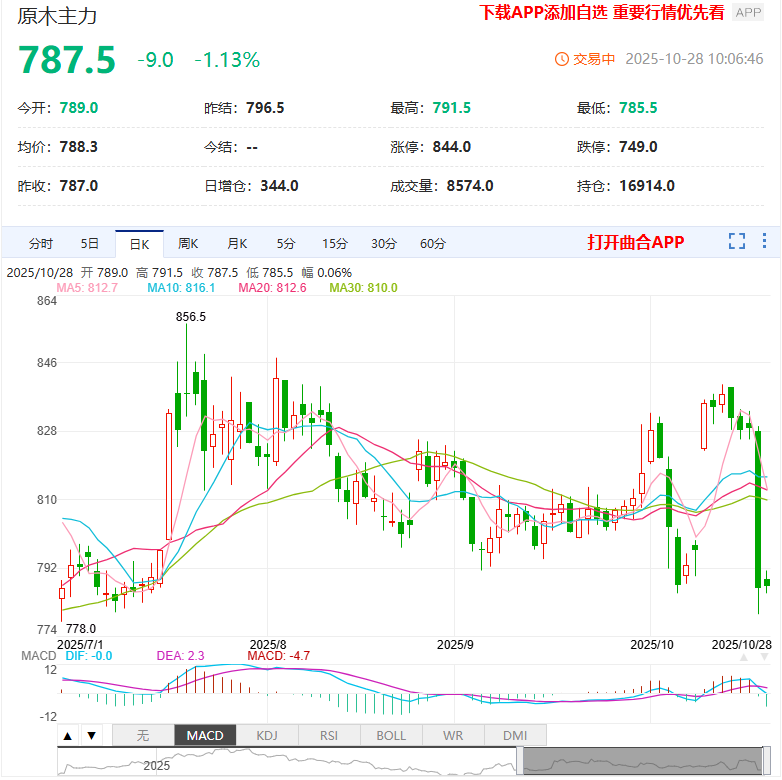Select the 周K weekly candlestick tab

coord(188,243)
